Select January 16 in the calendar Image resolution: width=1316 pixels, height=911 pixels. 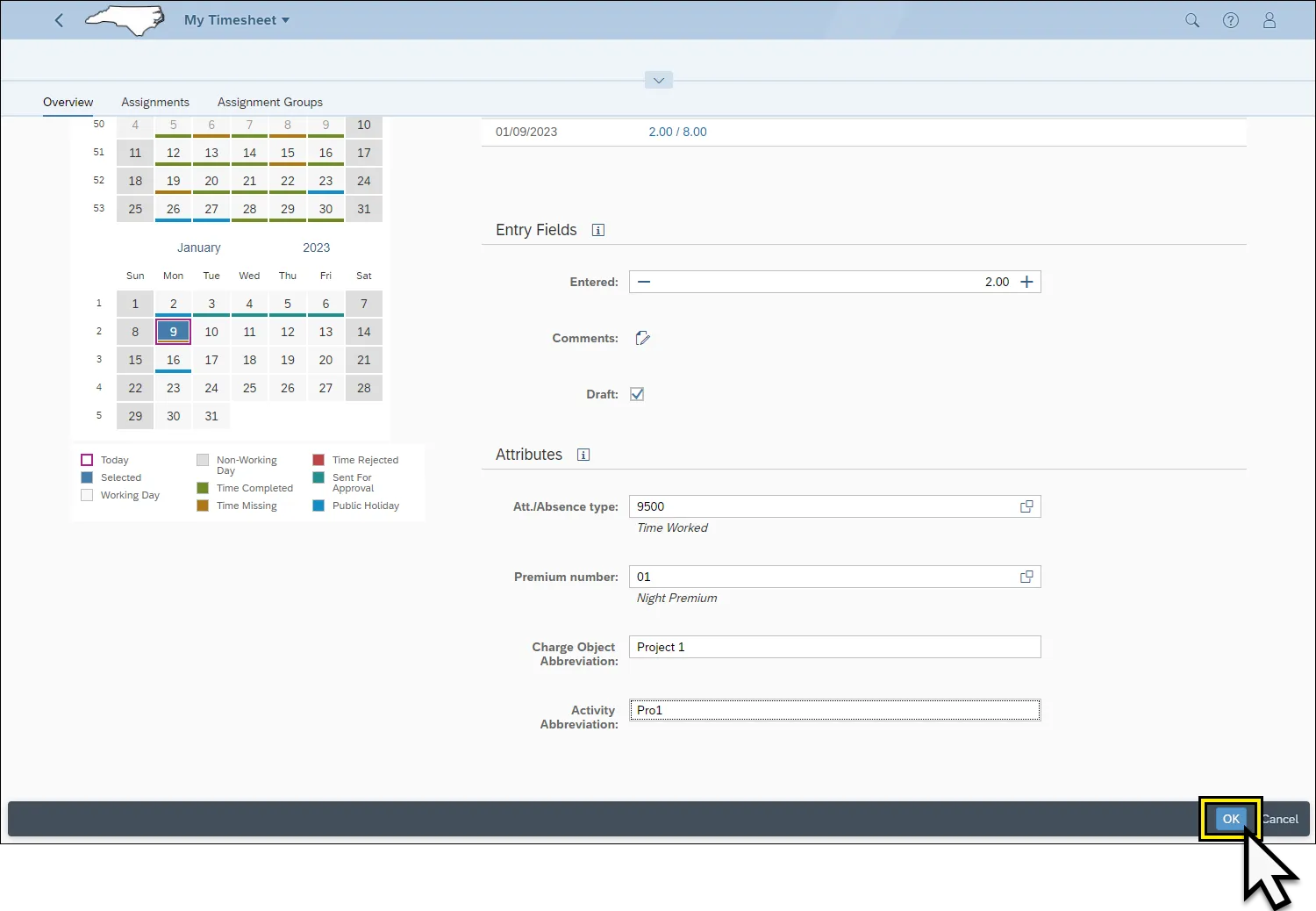pyautogui.click(x=174, y=360)
